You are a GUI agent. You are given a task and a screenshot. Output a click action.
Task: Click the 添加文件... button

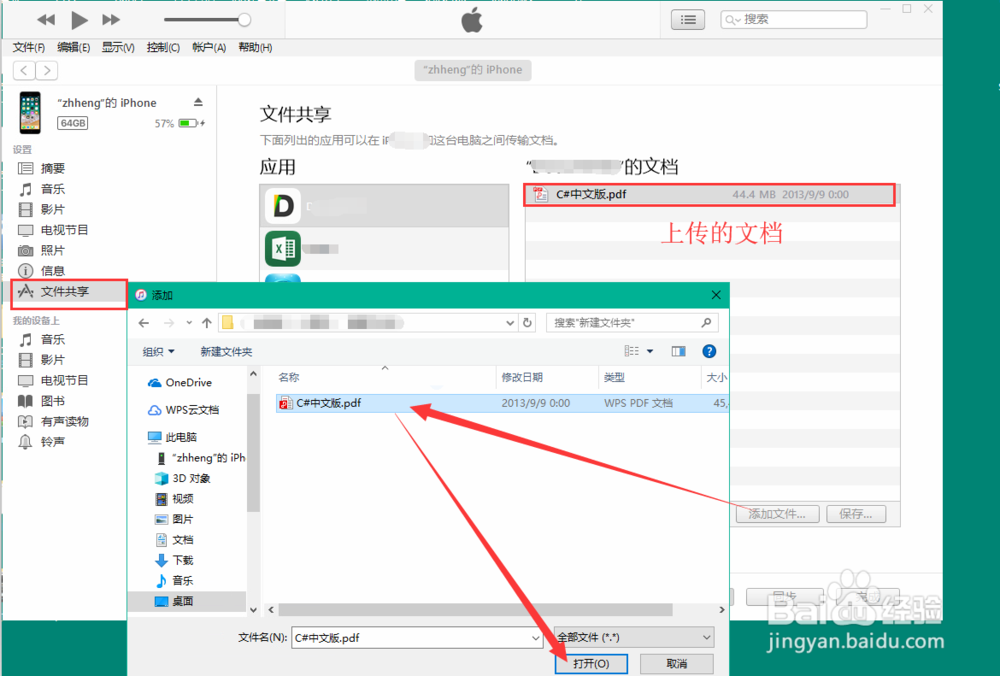coord(777,513)
